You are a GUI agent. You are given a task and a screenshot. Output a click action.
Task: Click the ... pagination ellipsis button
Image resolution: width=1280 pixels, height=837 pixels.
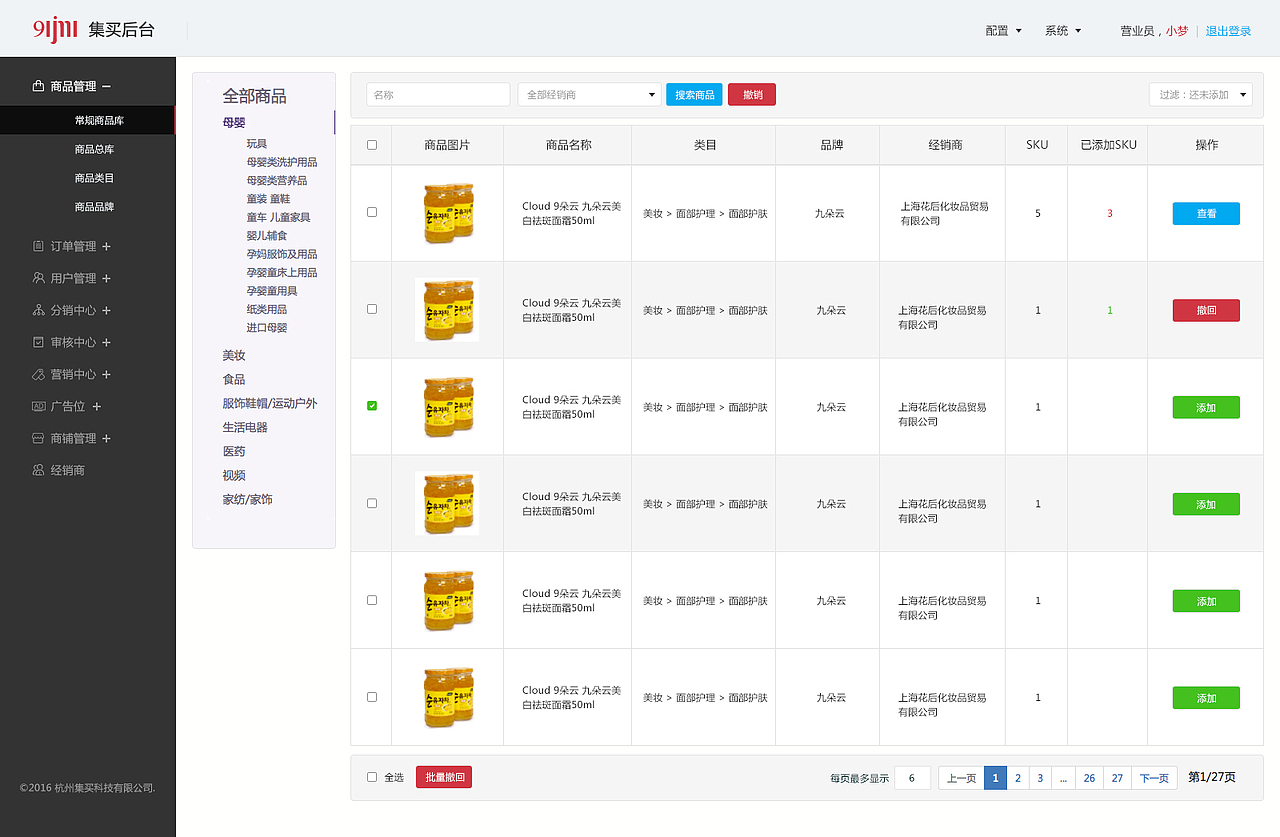(x=1064, y=777)
